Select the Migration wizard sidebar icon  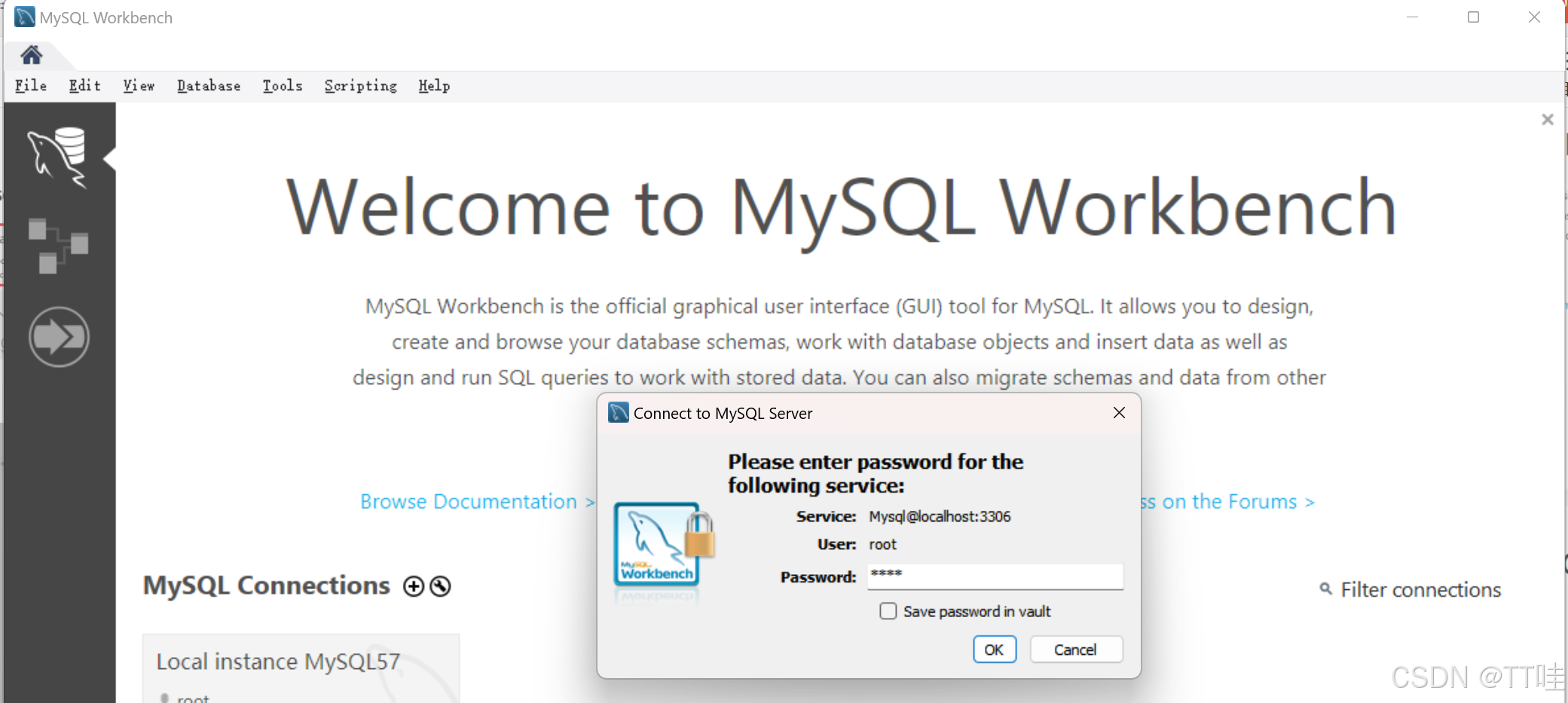pos(59,337)
